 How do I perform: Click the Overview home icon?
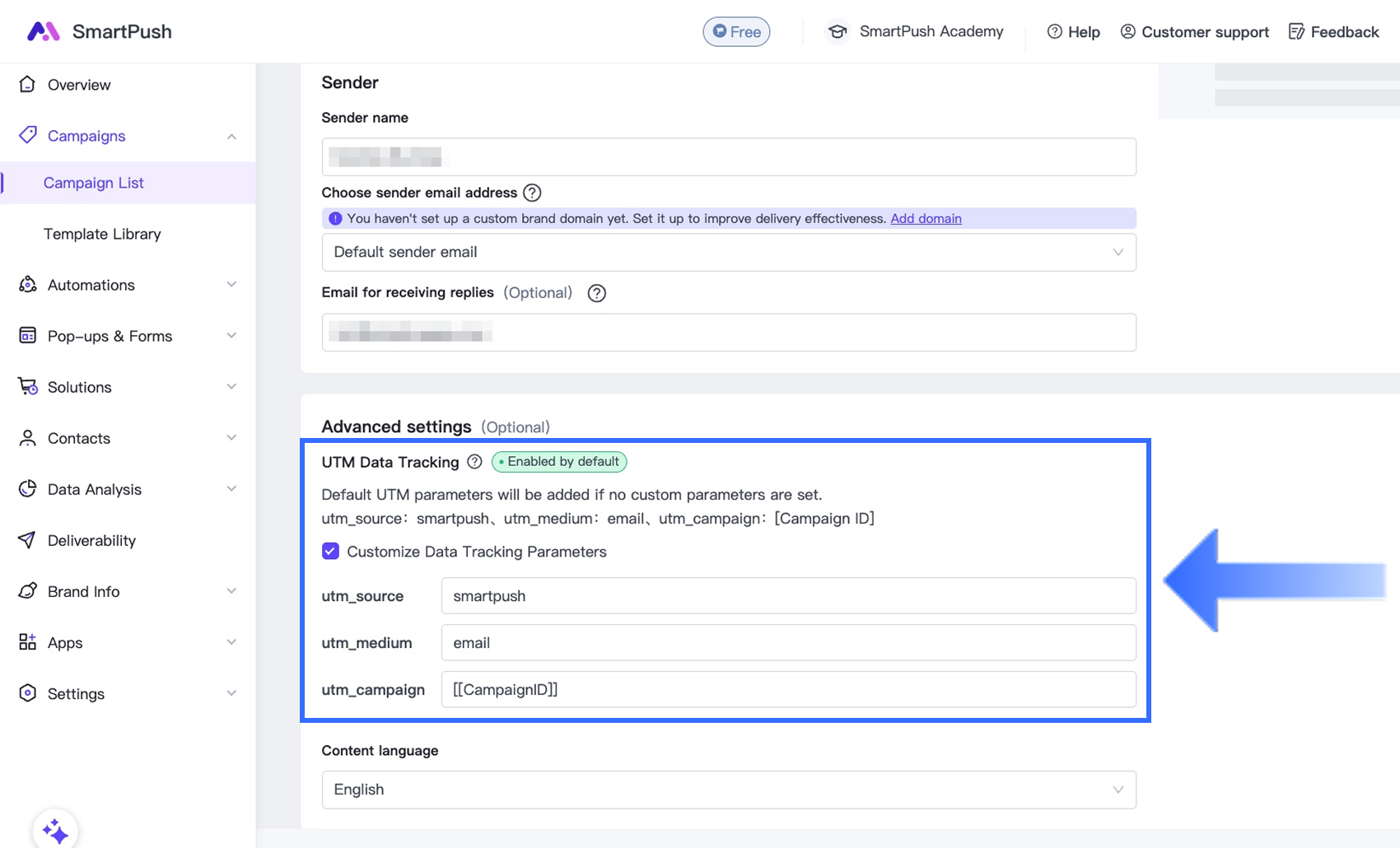pyautogui.click(x=27, y=84)
